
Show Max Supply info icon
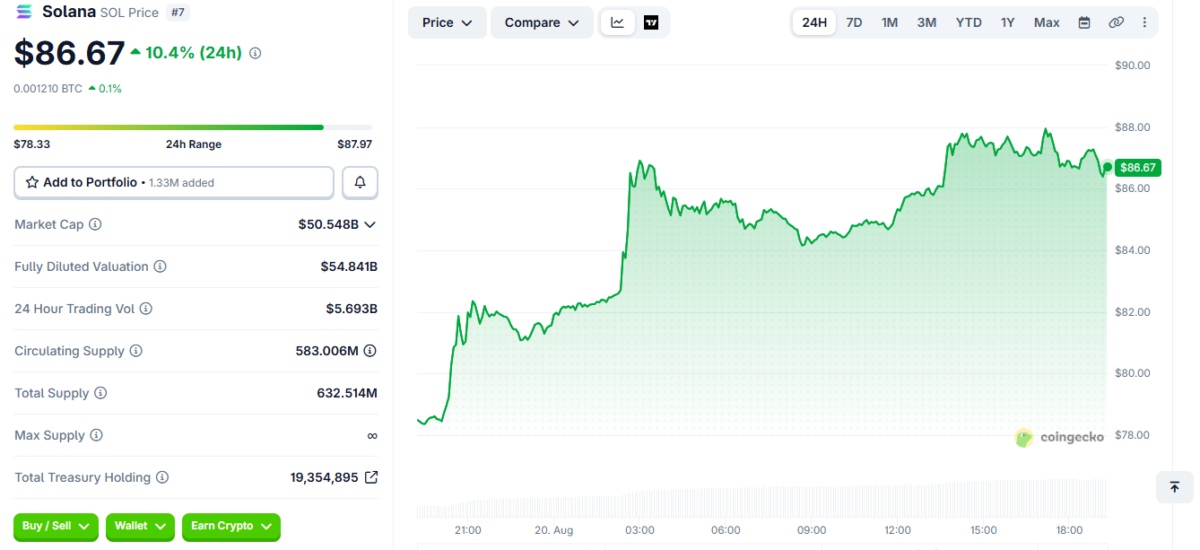(96, 436)
